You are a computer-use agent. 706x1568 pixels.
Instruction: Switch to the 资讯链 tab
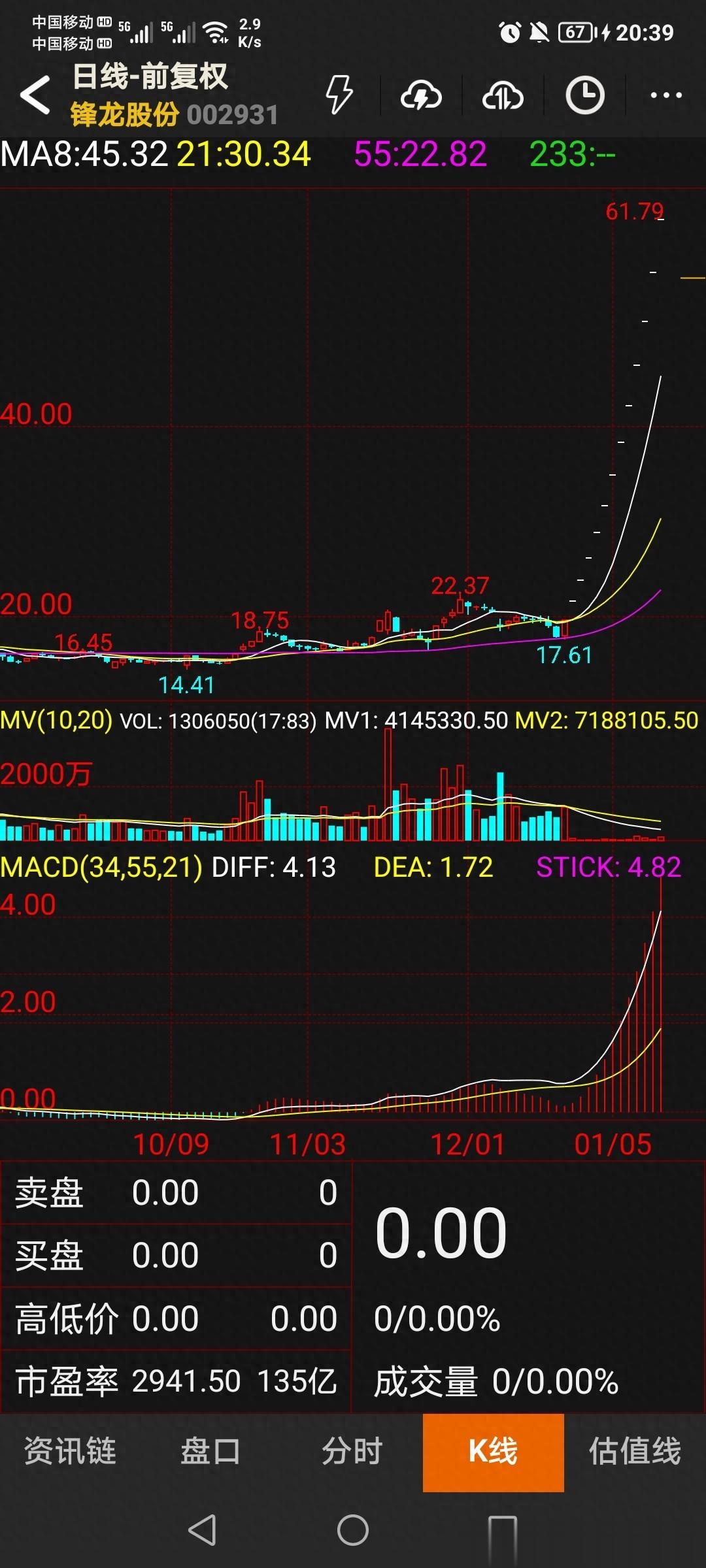(x=70, y=1451)
